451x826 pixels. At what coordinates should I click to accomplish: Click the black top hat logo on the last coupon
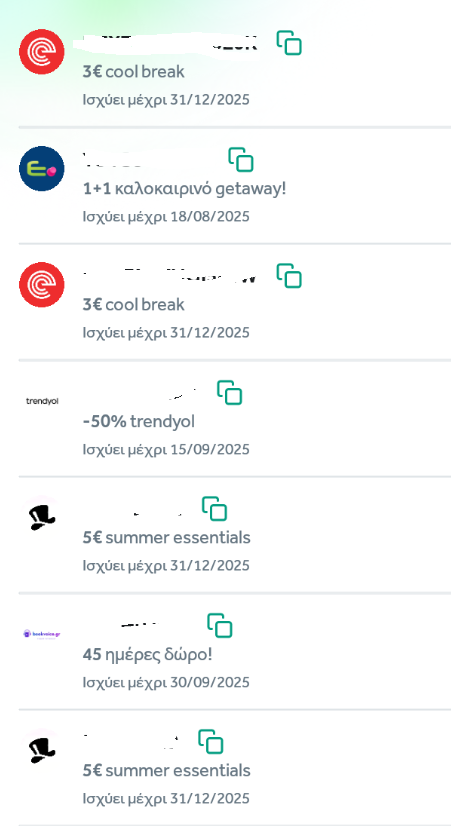pyautogui.click(x=42, y=750)
